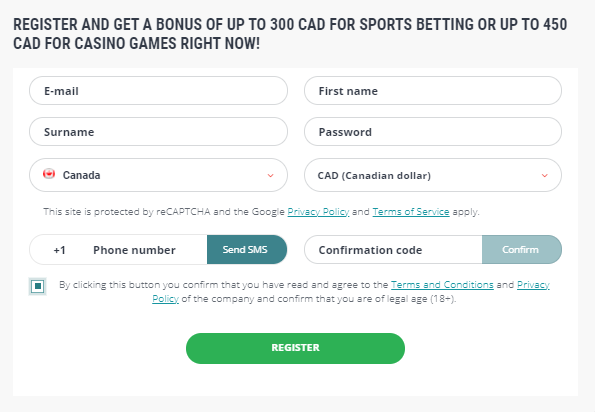Click the currency dropdown red chevron

pyautogui.click(x=545, y=175)
